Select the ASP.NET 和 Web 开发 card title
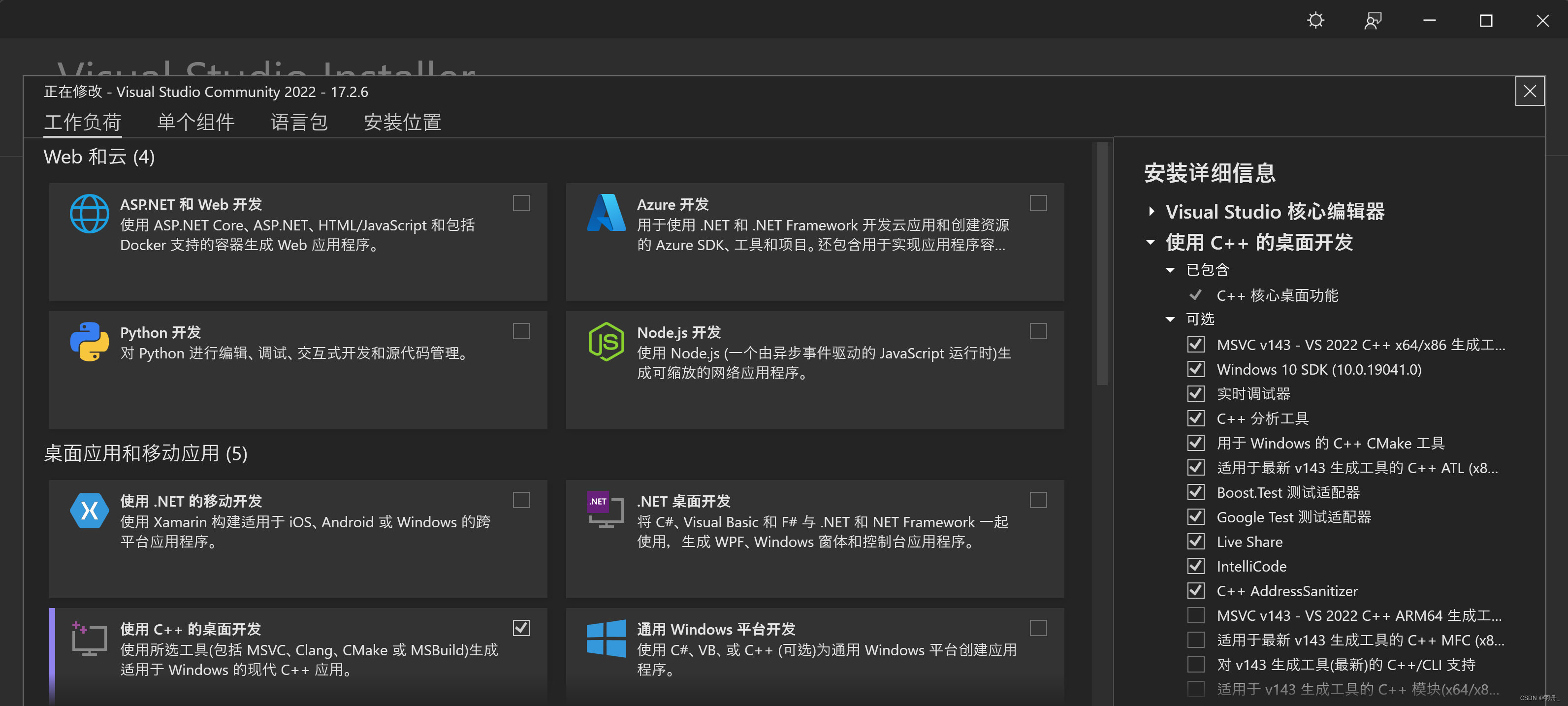The image size is (1568, 706). [x=191, y=204]
